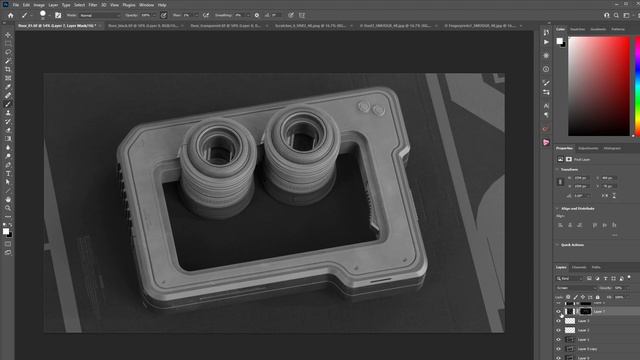Select the Gradient tool

8,139
